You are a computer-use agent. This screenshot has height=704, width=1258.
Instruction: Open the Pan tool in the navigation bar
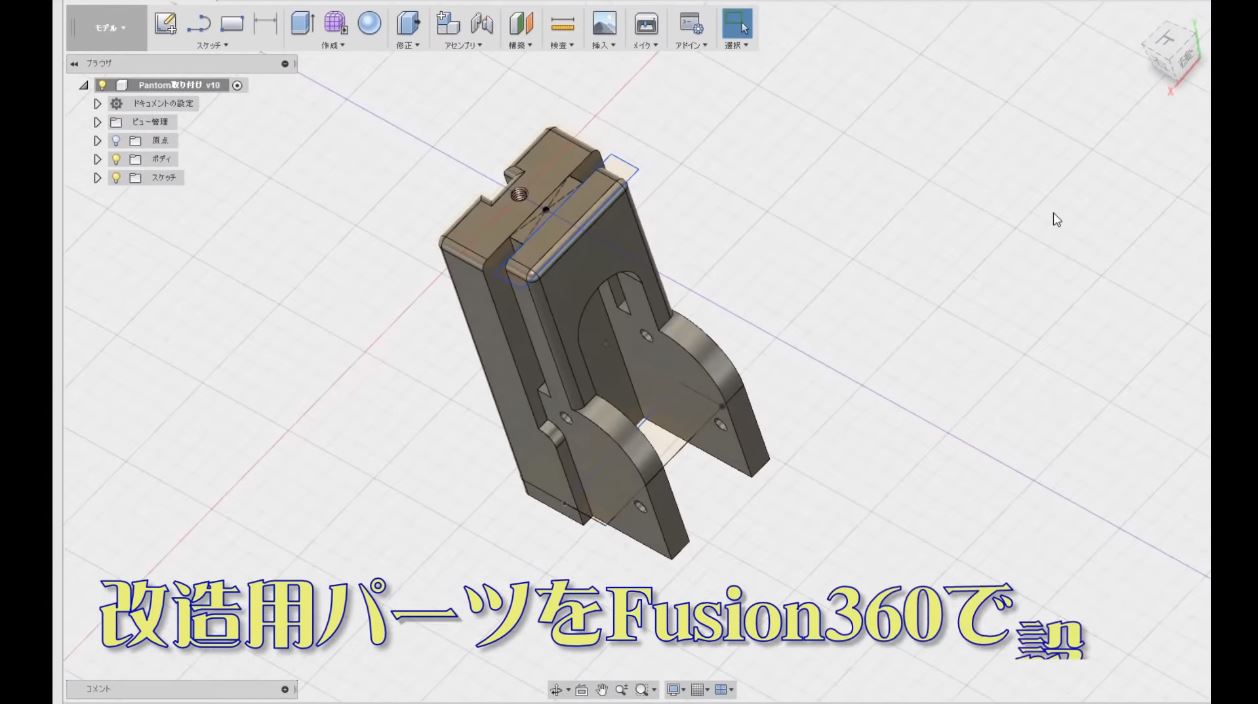pos(602,689)
